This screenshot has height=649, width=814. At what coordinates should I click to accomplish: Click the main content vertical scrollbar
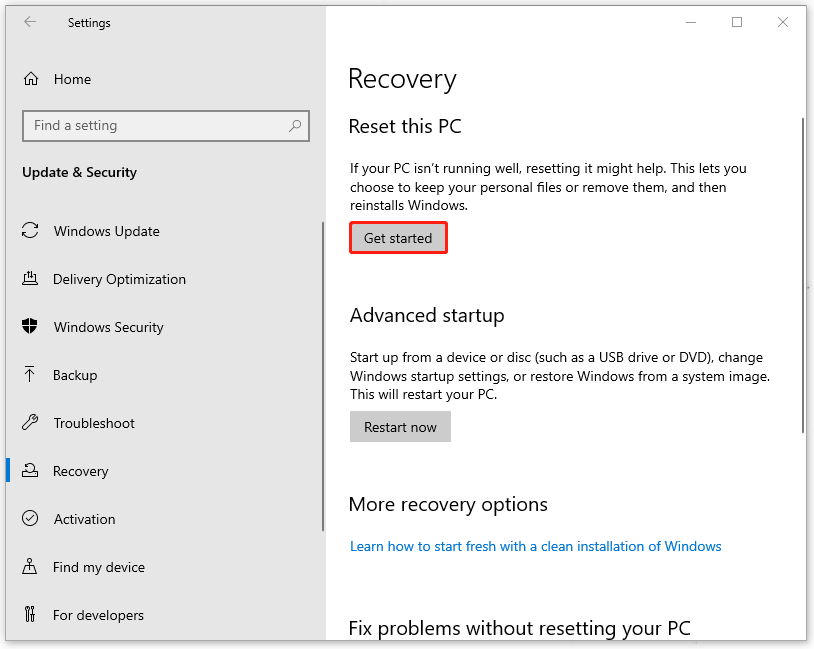coord(802,275)
